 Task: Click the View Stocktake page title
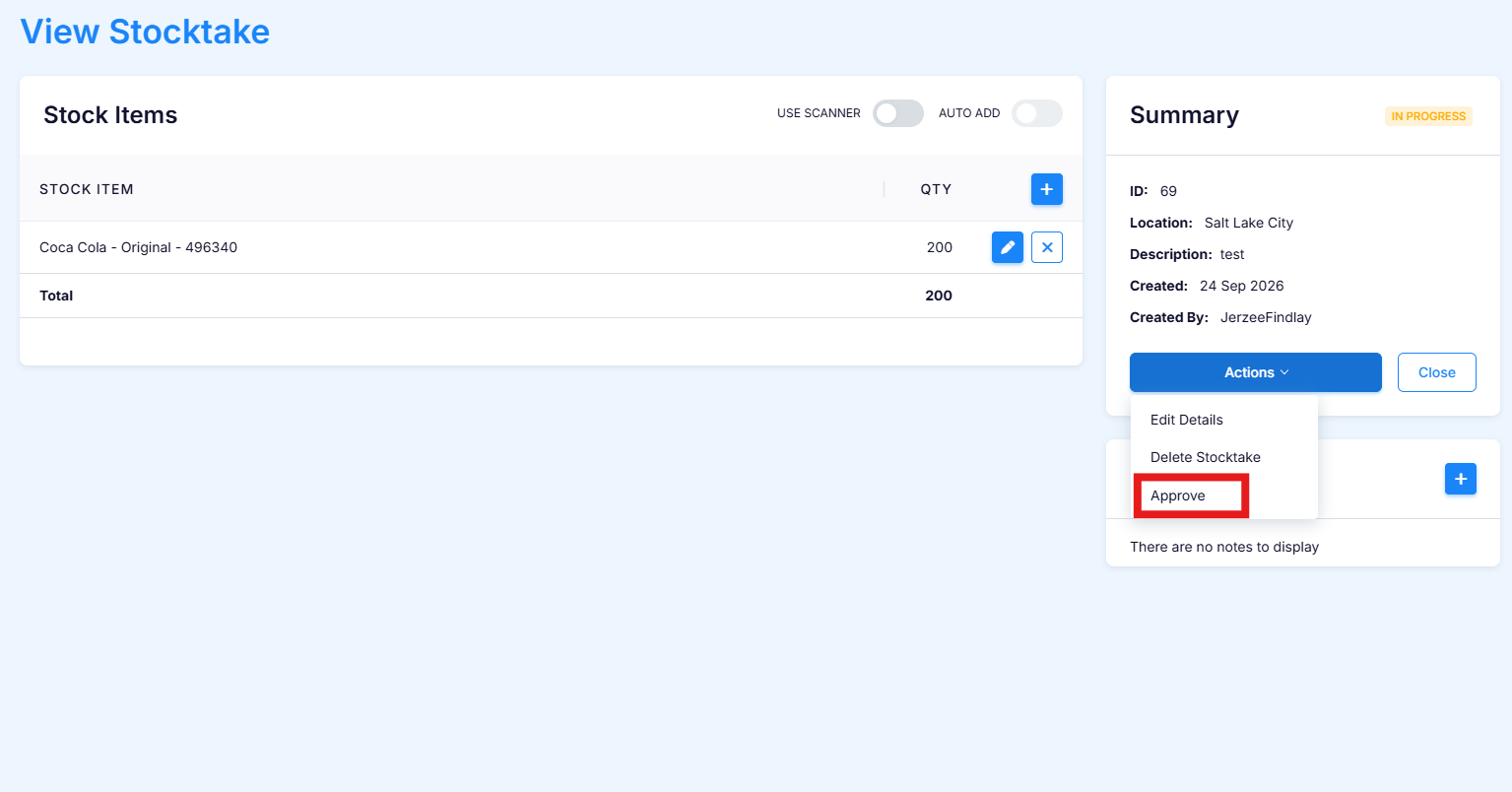[x=145, y=32]
